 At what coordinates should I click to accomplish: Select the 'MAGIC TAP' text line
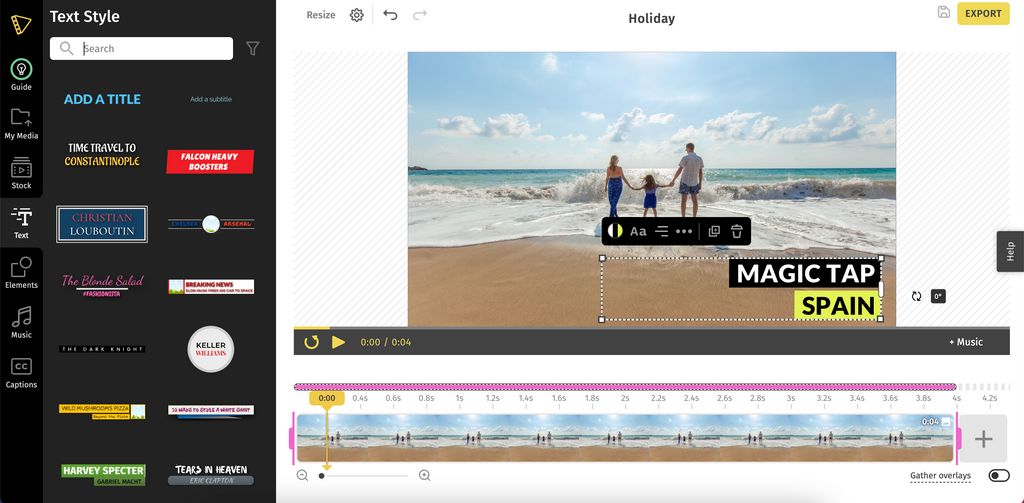805,273
